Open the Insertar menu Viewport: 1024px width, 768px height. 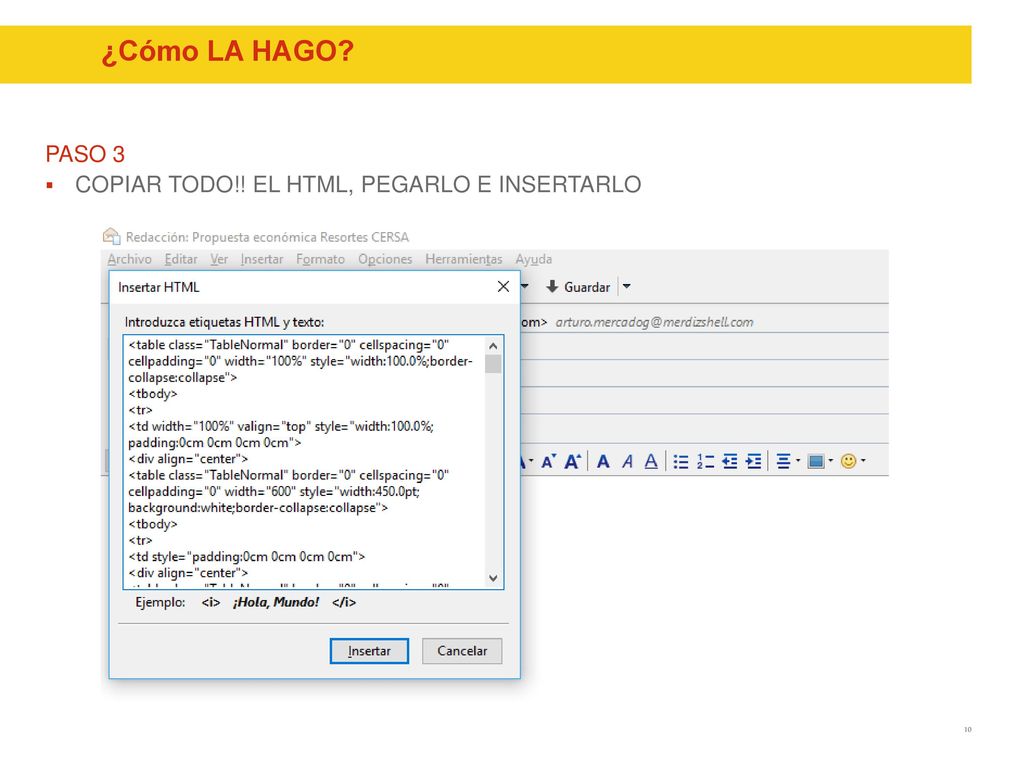(262, 259)
